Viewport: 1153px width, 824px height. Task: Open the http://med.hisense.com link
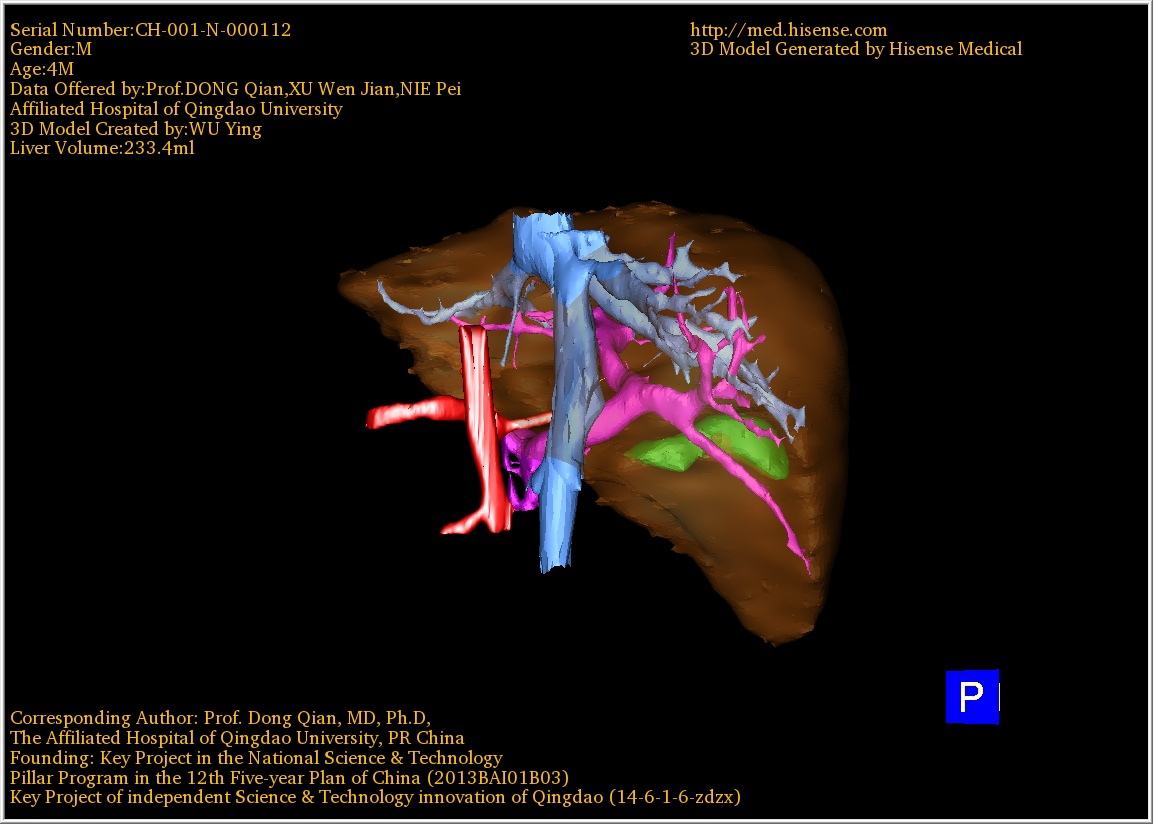click(788, 30)
